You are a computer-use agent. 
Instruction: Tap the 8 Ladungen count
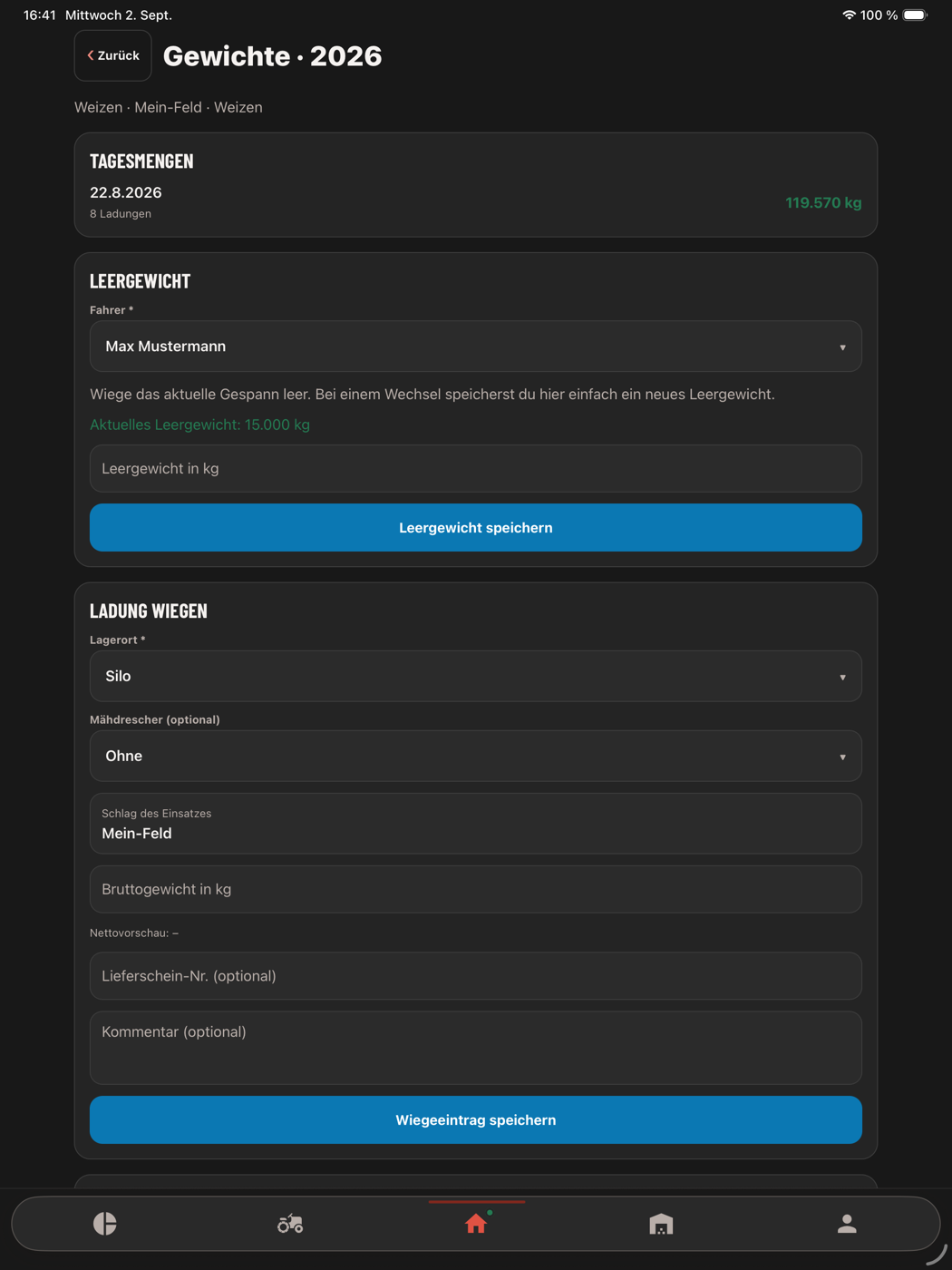pyautogui.click(x=121, y=214)
